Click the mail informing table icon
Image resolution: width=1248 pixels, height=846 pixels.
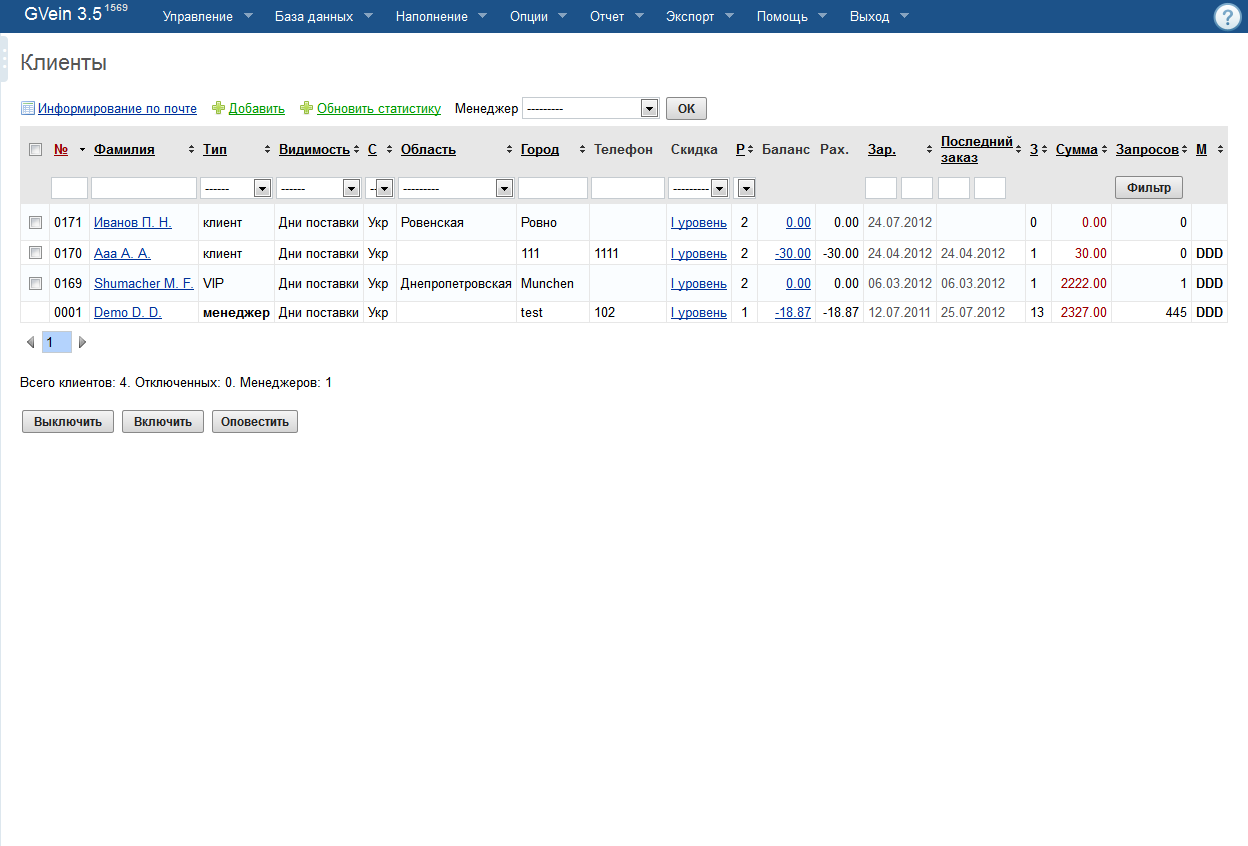28,108
